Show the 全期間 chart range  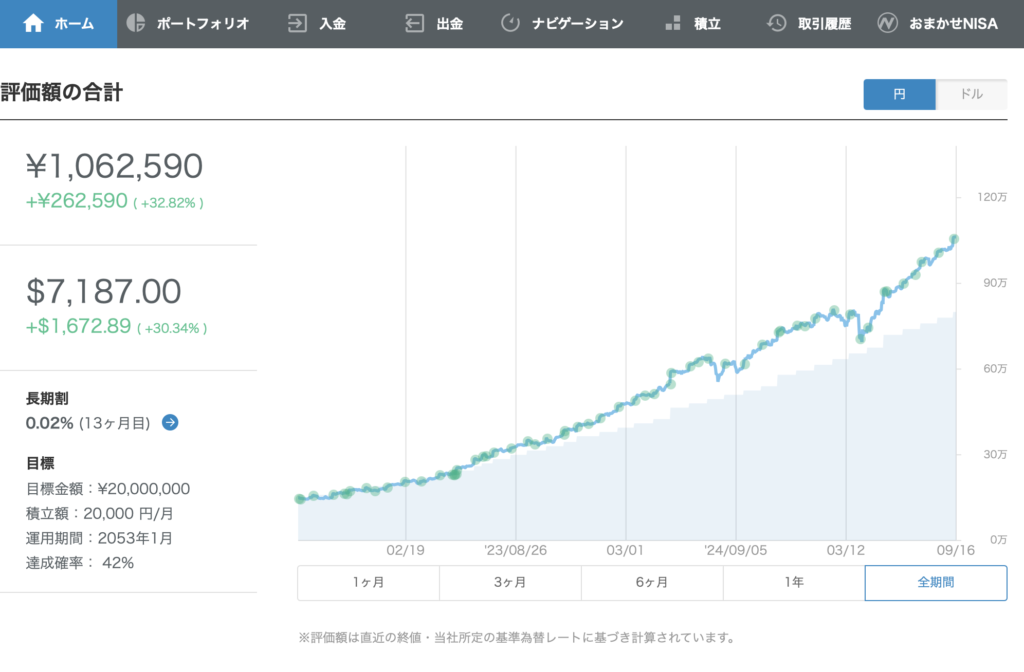(x=935, y=583)
